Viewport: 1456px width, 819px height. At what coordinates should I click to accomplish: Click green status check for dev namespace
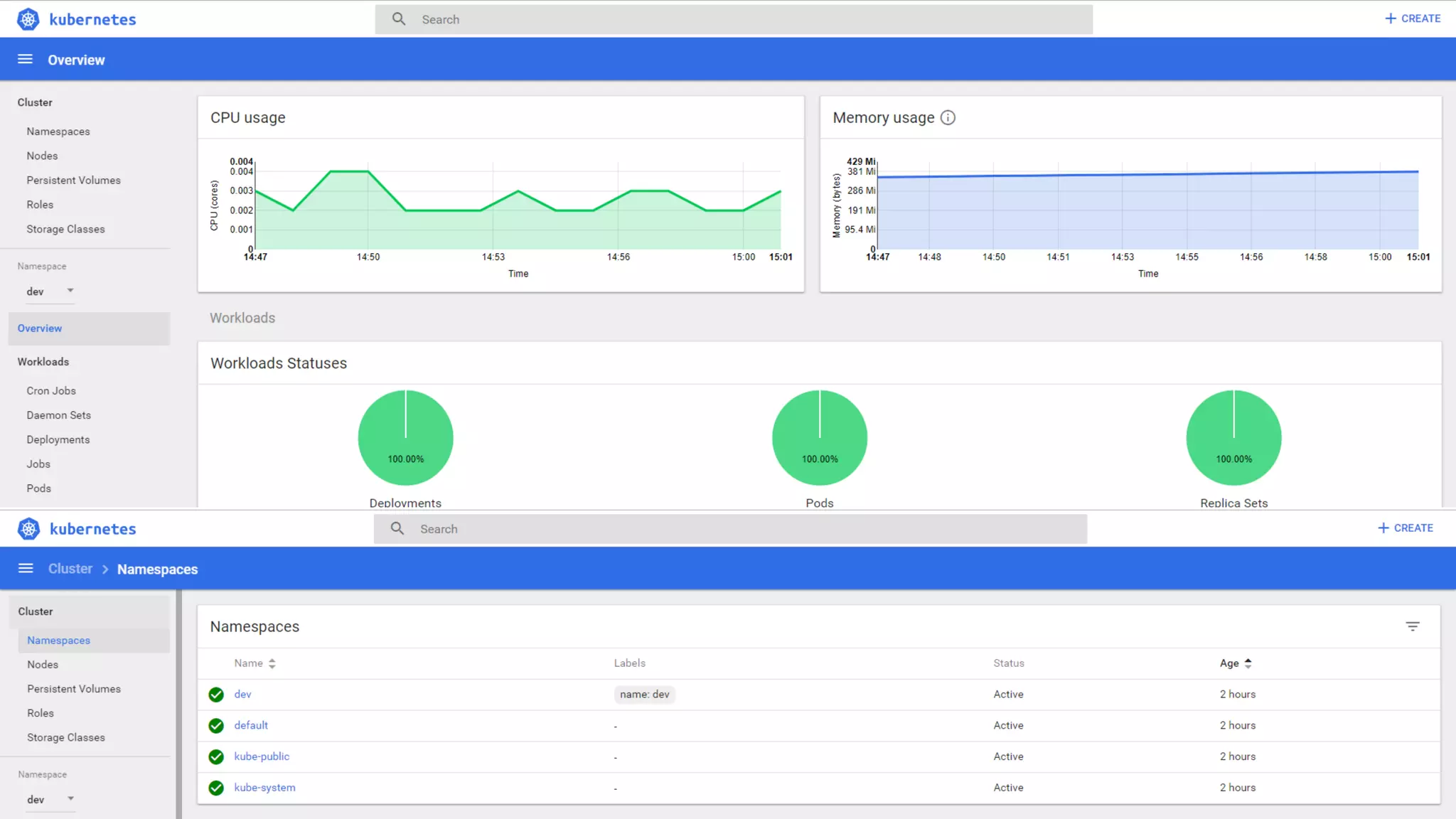(x=216, y=695)
